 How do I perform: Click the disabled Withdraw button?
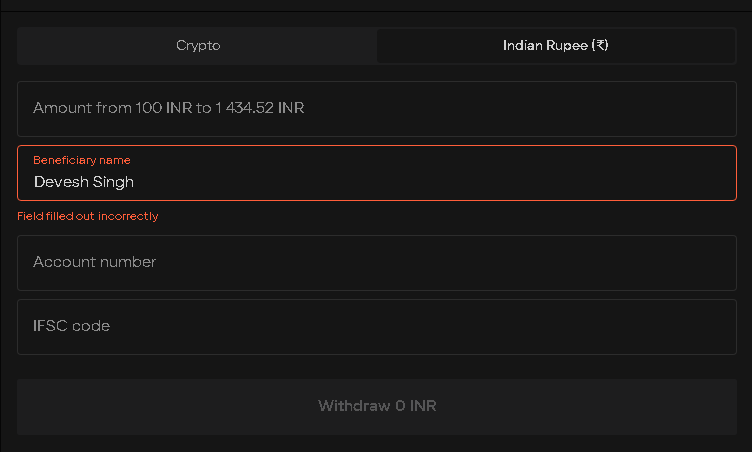tap(377, 406)
